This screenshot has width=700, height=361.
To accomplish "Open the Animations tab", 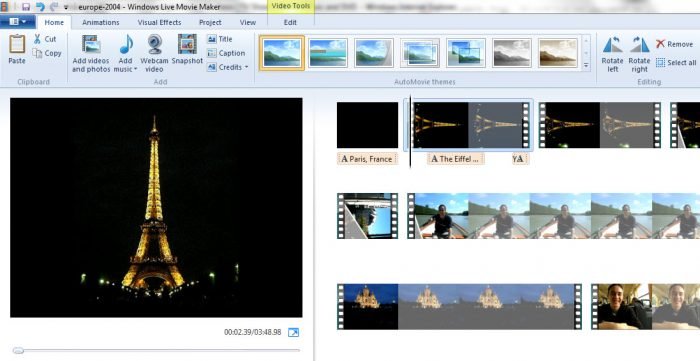I will pyautogui.click(x=100, y=22).
